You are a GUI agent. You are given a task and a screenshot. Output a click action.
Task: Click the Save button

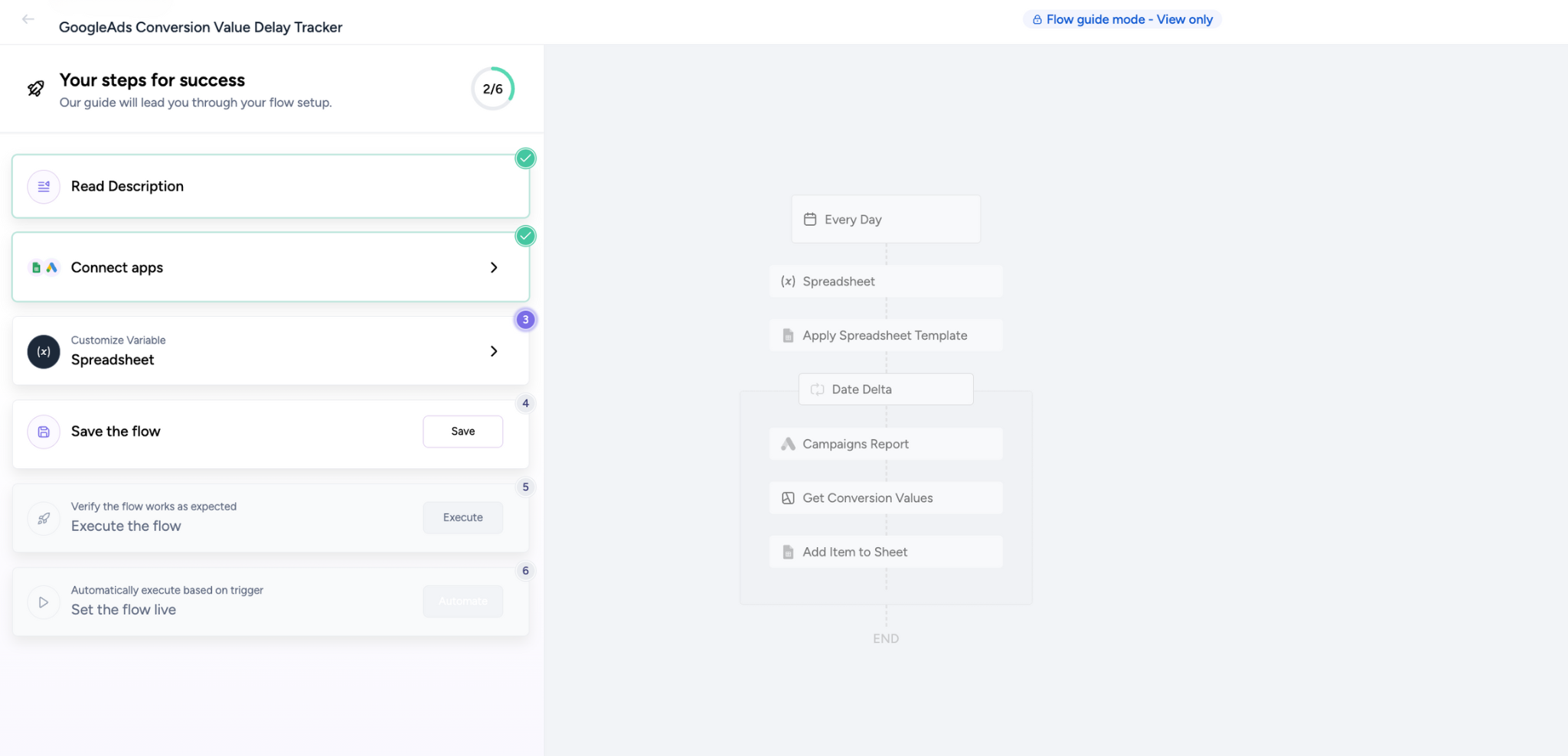tap(462, 432)
